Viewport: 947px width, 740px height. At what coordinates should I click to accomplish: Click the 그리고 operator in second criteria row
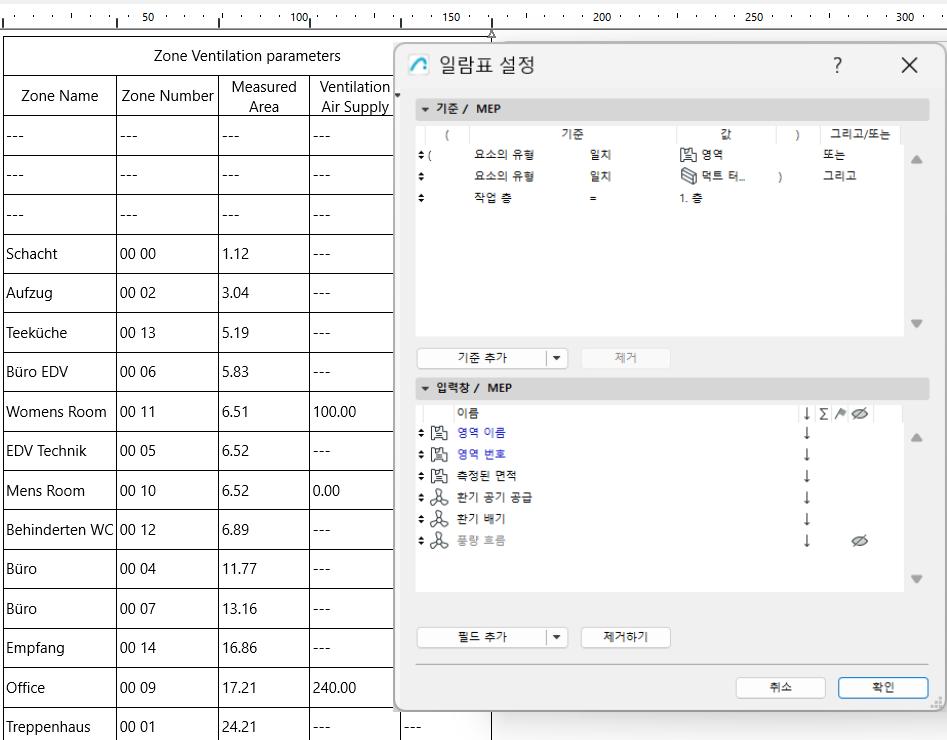point(839,176)
